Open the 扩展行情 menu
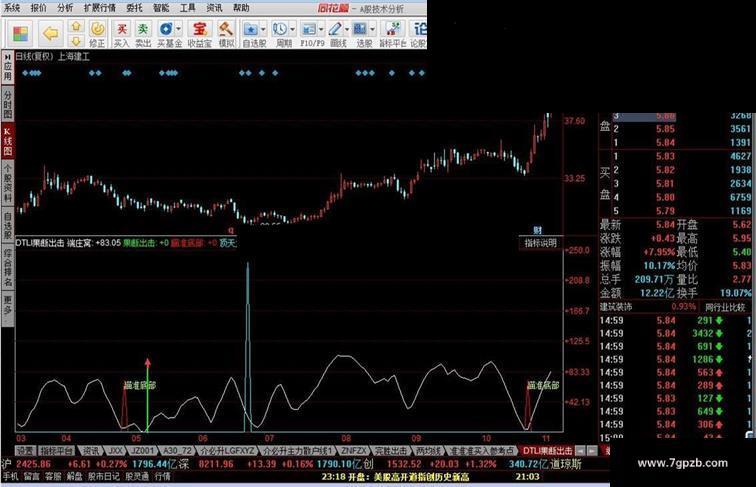 coord(100,8)
